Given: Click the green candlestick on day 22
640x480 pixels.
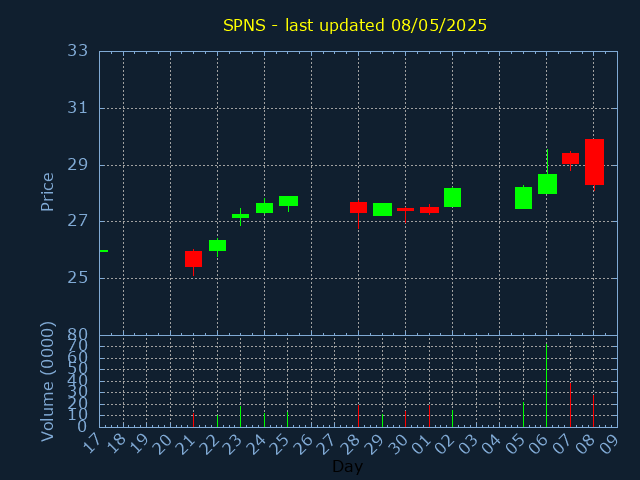Looking at the screenshot, I should pos(217,245).
